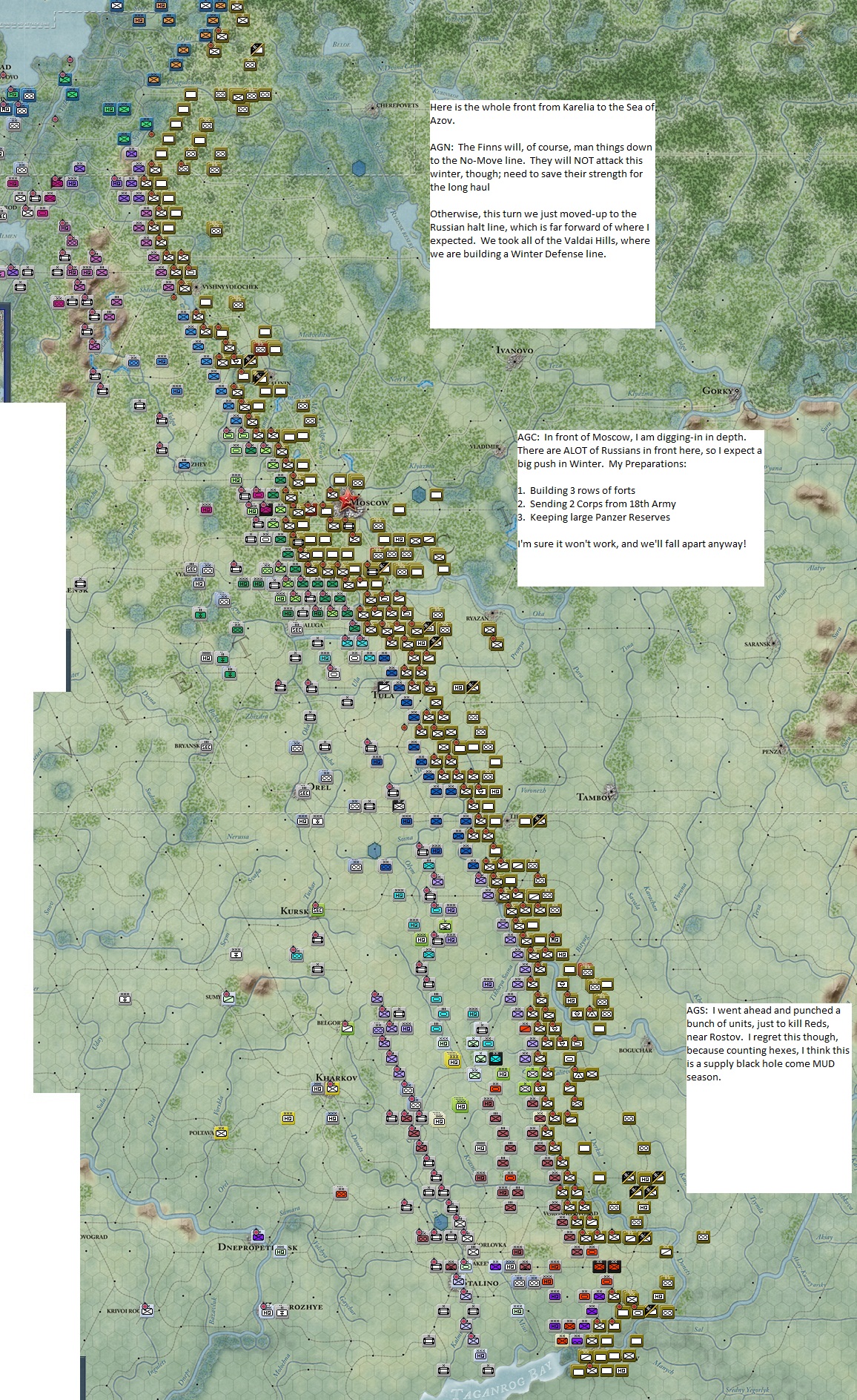Select the unit counter at Sumy
This screenshot has height=1400, width=857.
tap(229, 998)
